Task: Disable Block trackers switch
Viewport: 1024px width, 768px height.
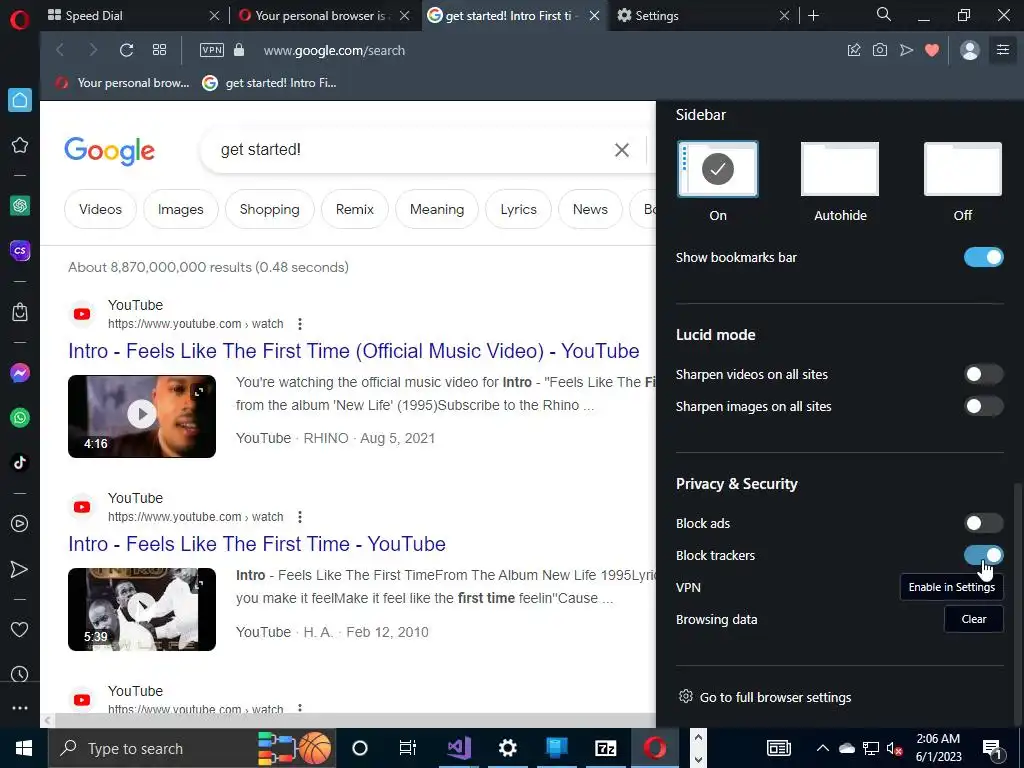Action: (984, 555)
